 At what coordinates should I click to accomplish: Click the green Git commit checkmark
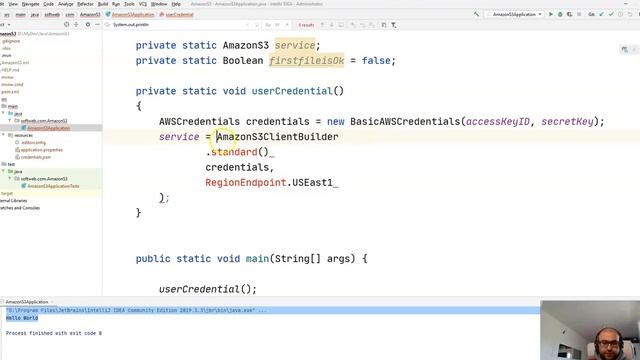click(611, 14)
